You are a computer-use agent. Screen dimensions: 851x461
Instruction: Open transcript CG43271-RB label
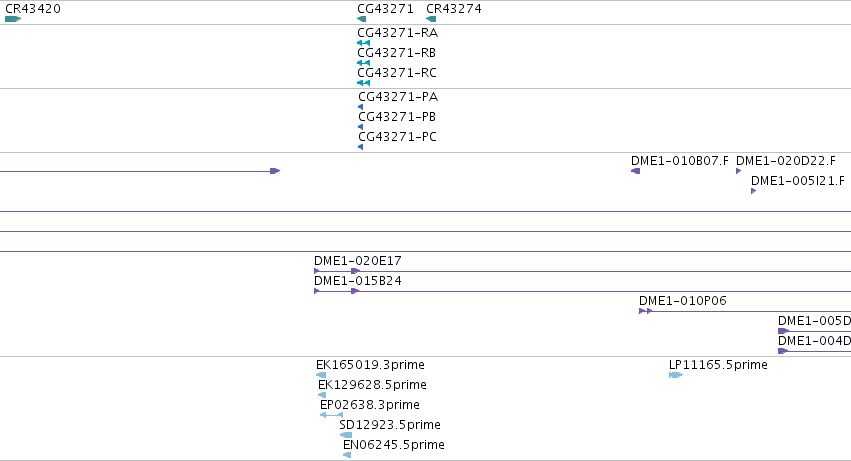(397, 53)
